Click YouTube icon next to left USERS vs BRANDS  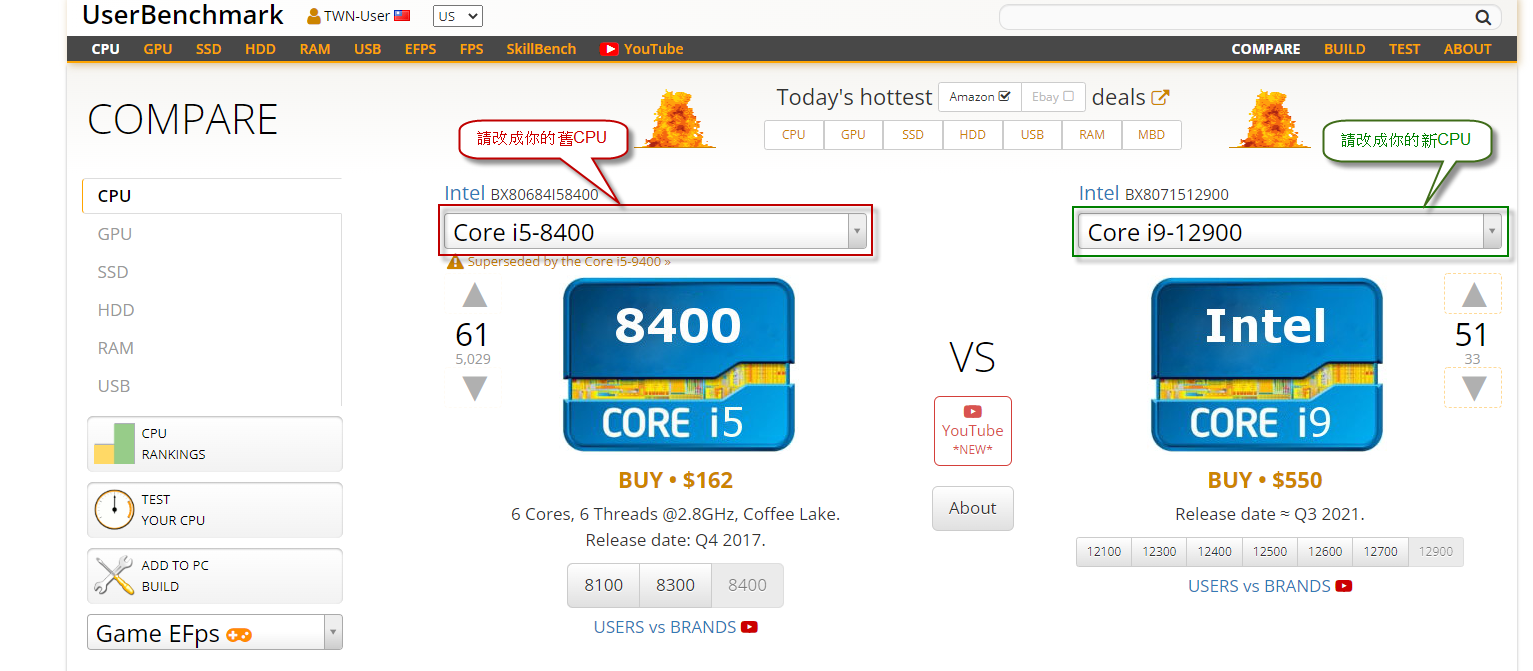coord(749,627)
